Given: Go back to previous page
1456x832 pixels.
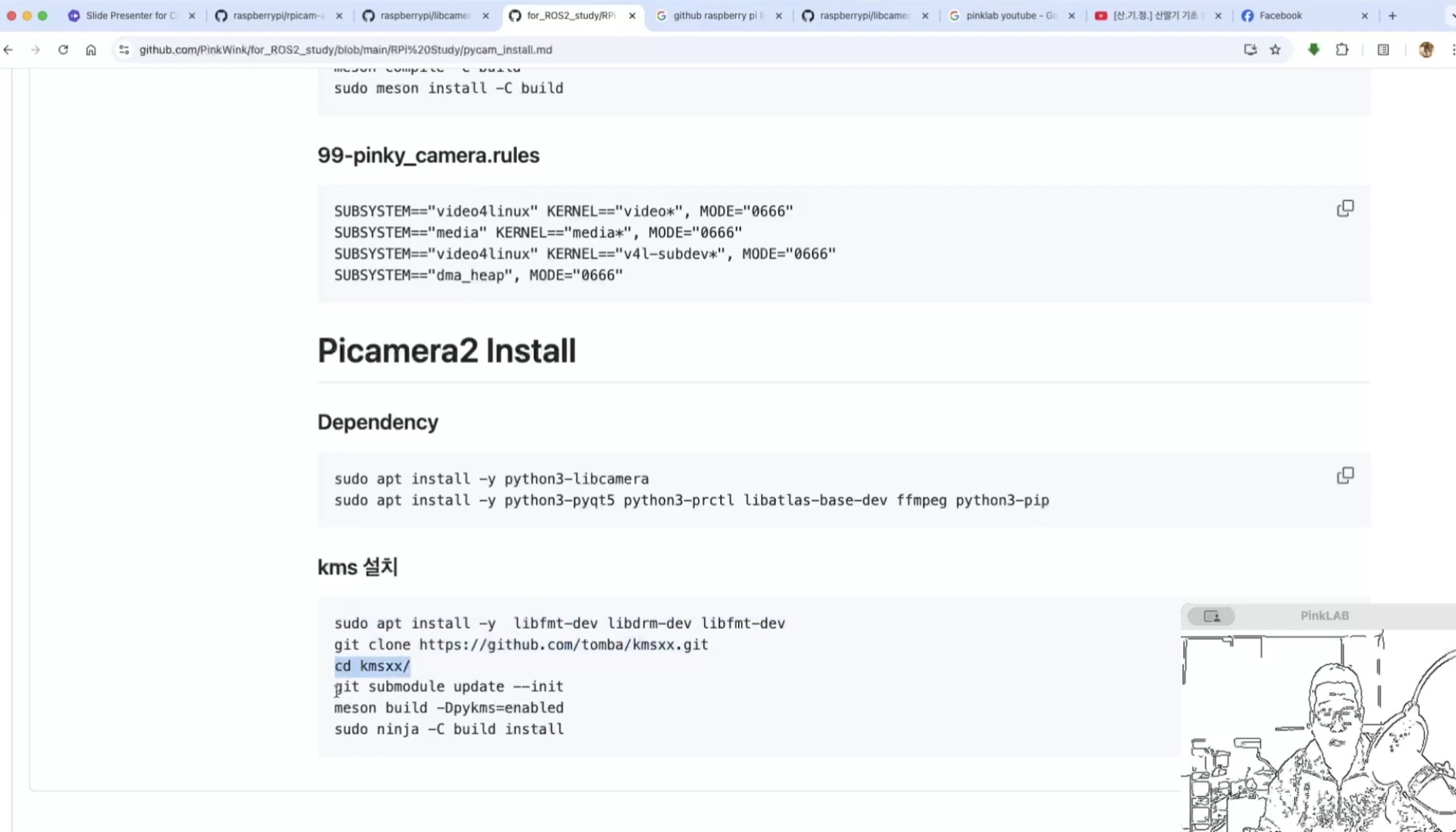Looking at the screenshot, I should (x=9, y=50).
